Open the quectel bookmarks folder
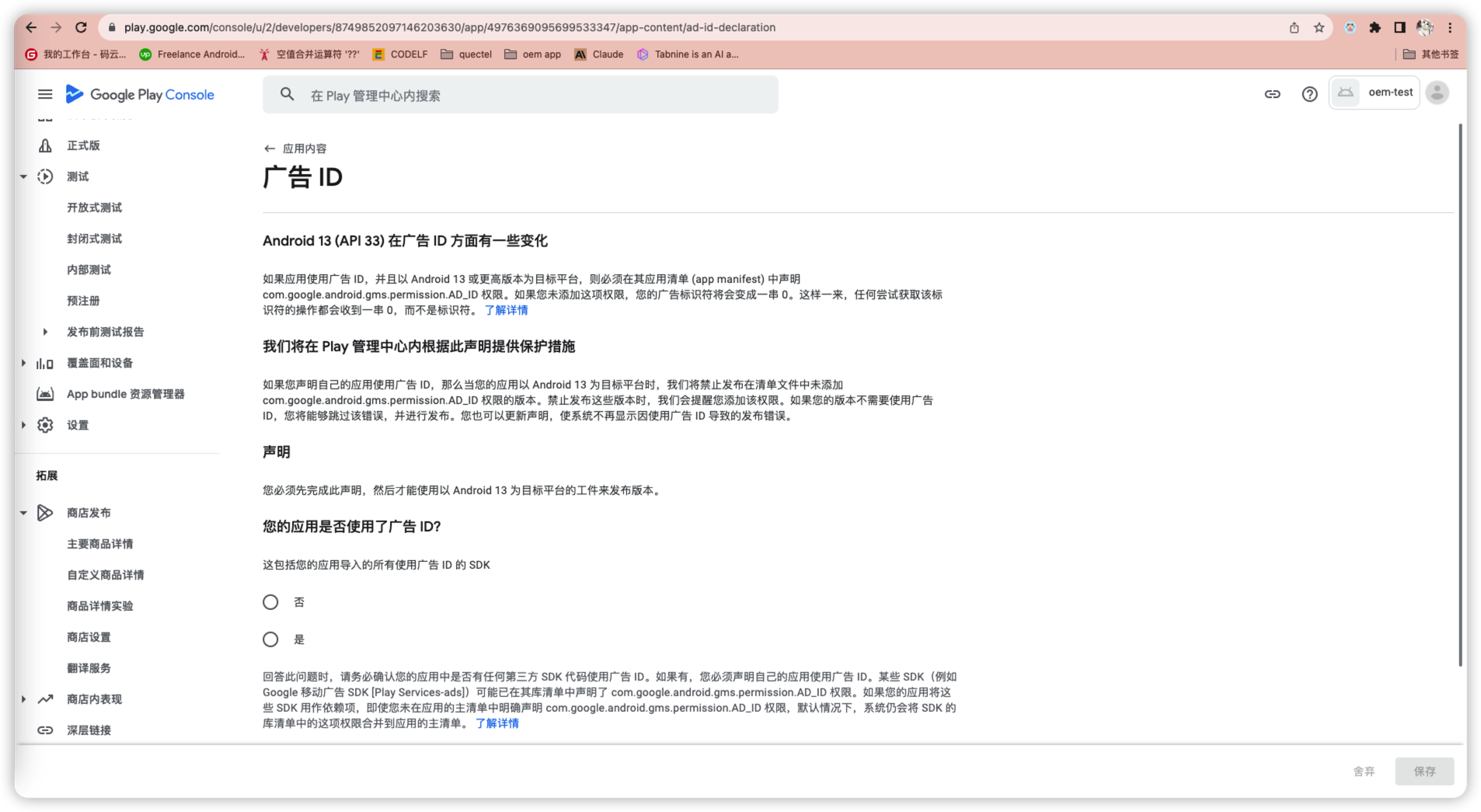 [x=466, y=54]
